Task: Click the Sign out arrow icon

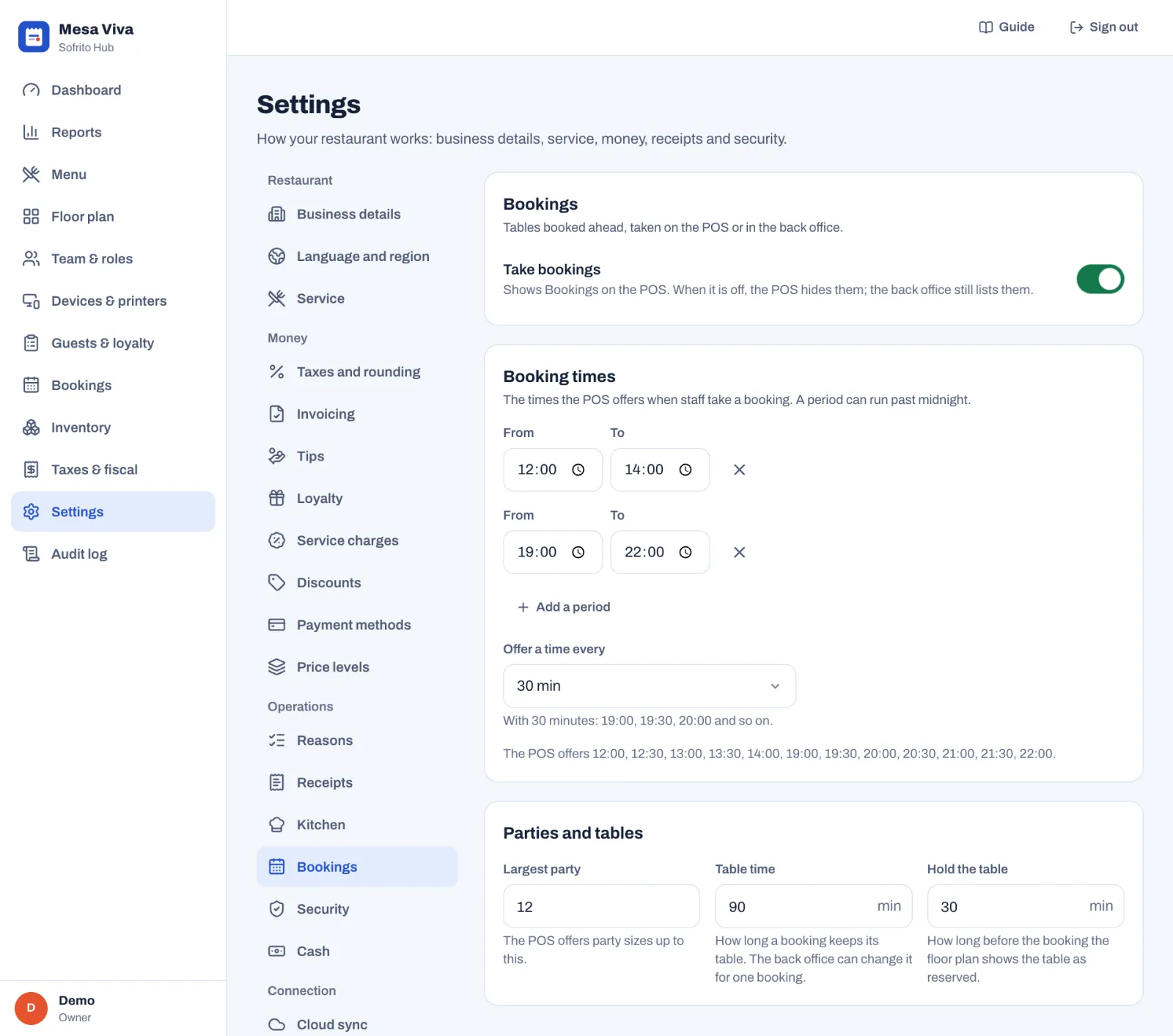Action: point(1076,27)
